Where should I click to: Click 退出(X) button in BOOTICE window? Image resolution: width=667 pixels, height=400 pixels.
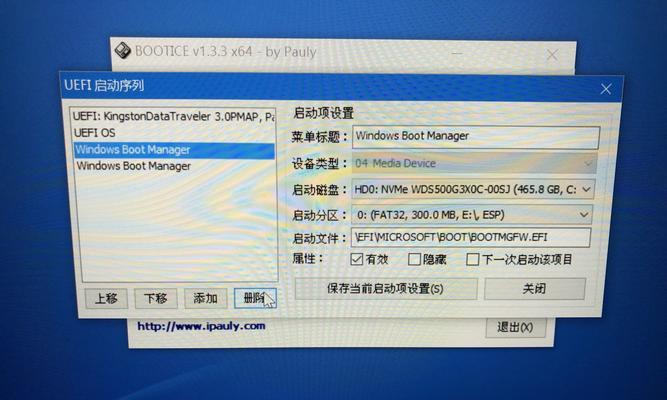coord(515,327)
